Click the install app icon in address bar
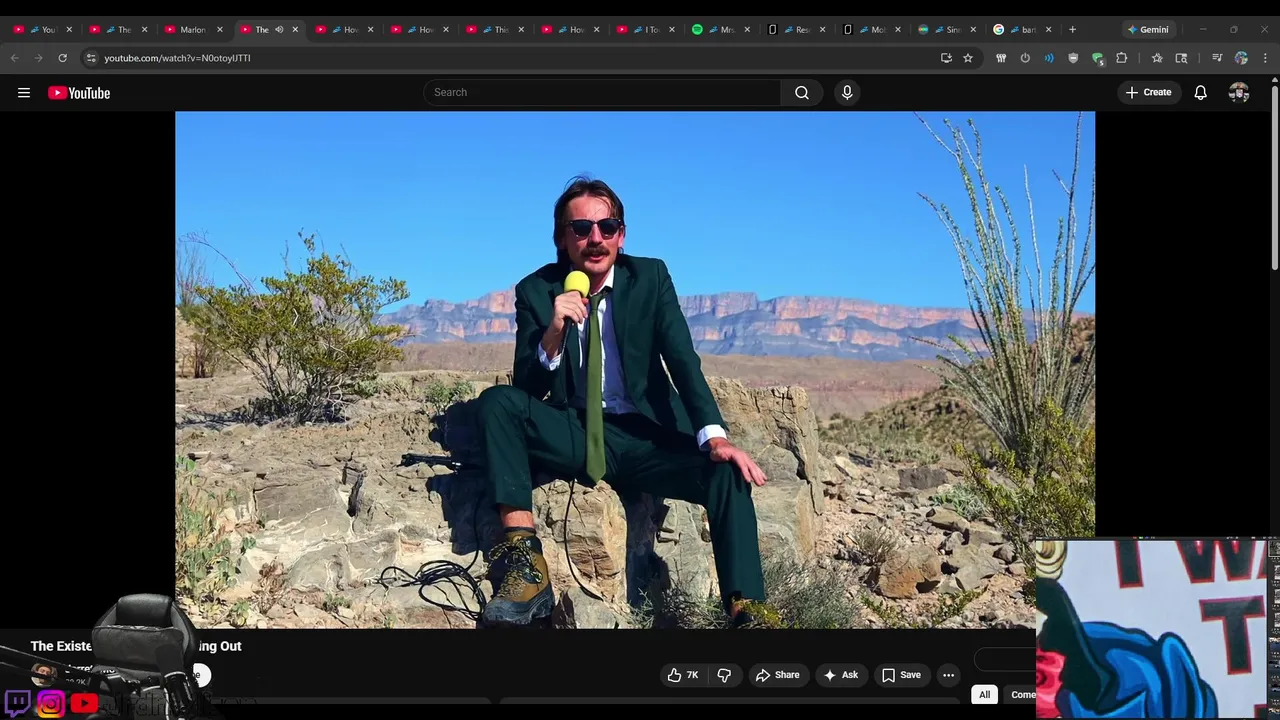1280x720 pixels. pos(946,58)
